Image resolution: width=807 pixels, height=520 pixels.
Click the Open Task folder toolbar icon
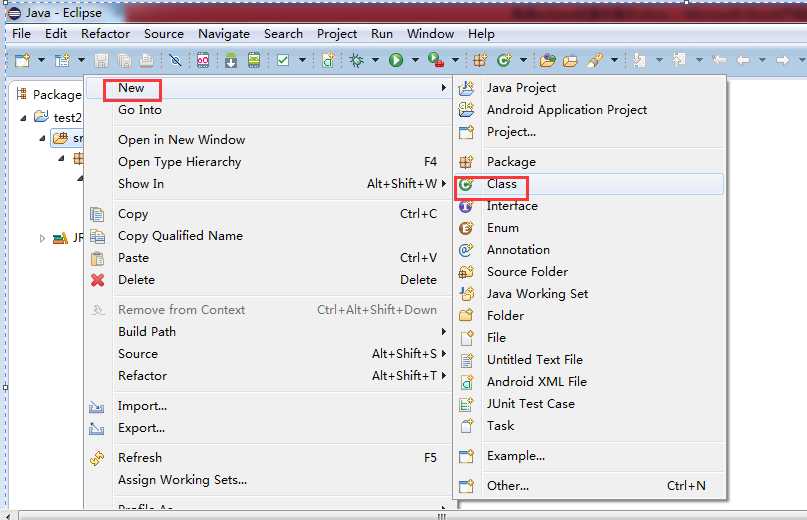pyautogui.click(x=570, y=61)
